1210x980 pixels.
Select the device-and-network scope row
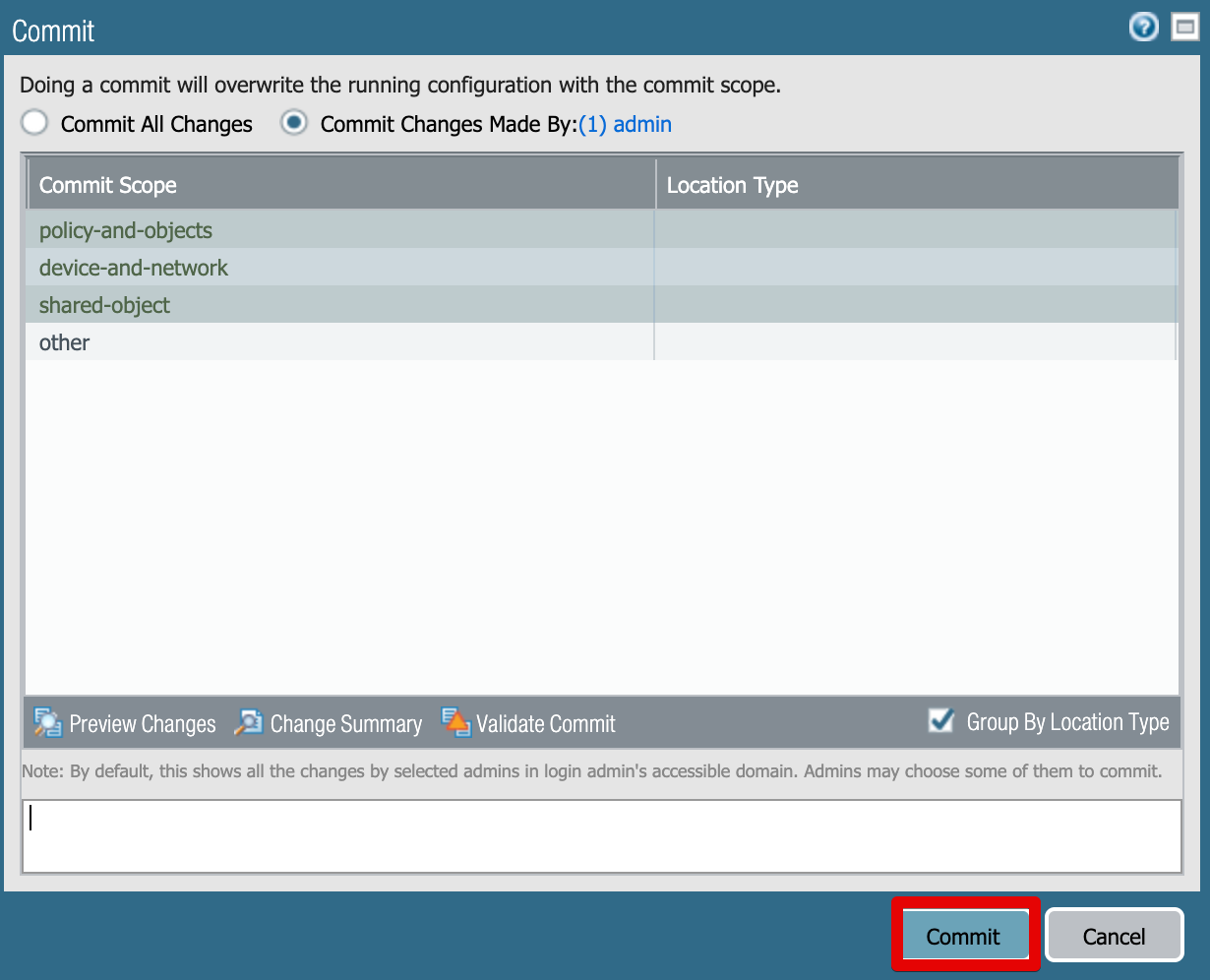point(134,268)
